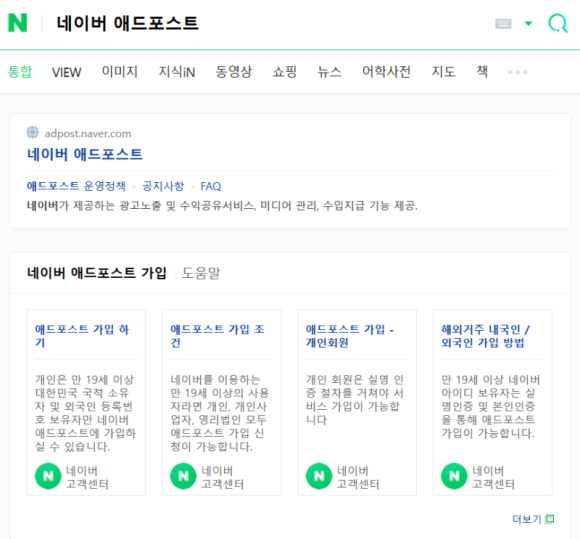Open the 애드포스트 가입 조건 card title

click(x=218, y=336)
